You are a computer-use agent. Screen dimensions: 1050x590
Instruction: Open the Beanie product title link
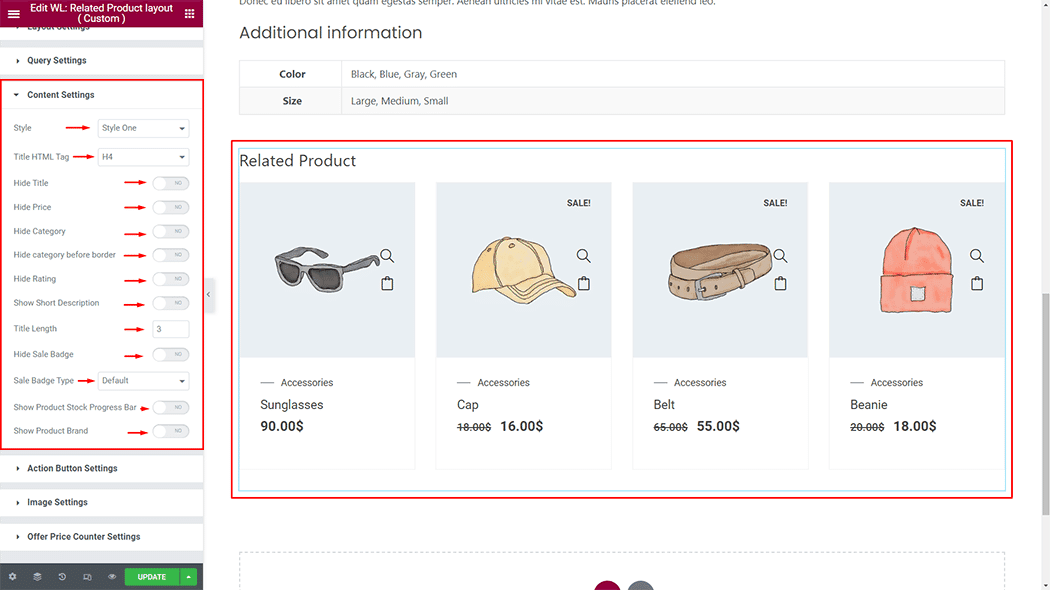point(869,405)
